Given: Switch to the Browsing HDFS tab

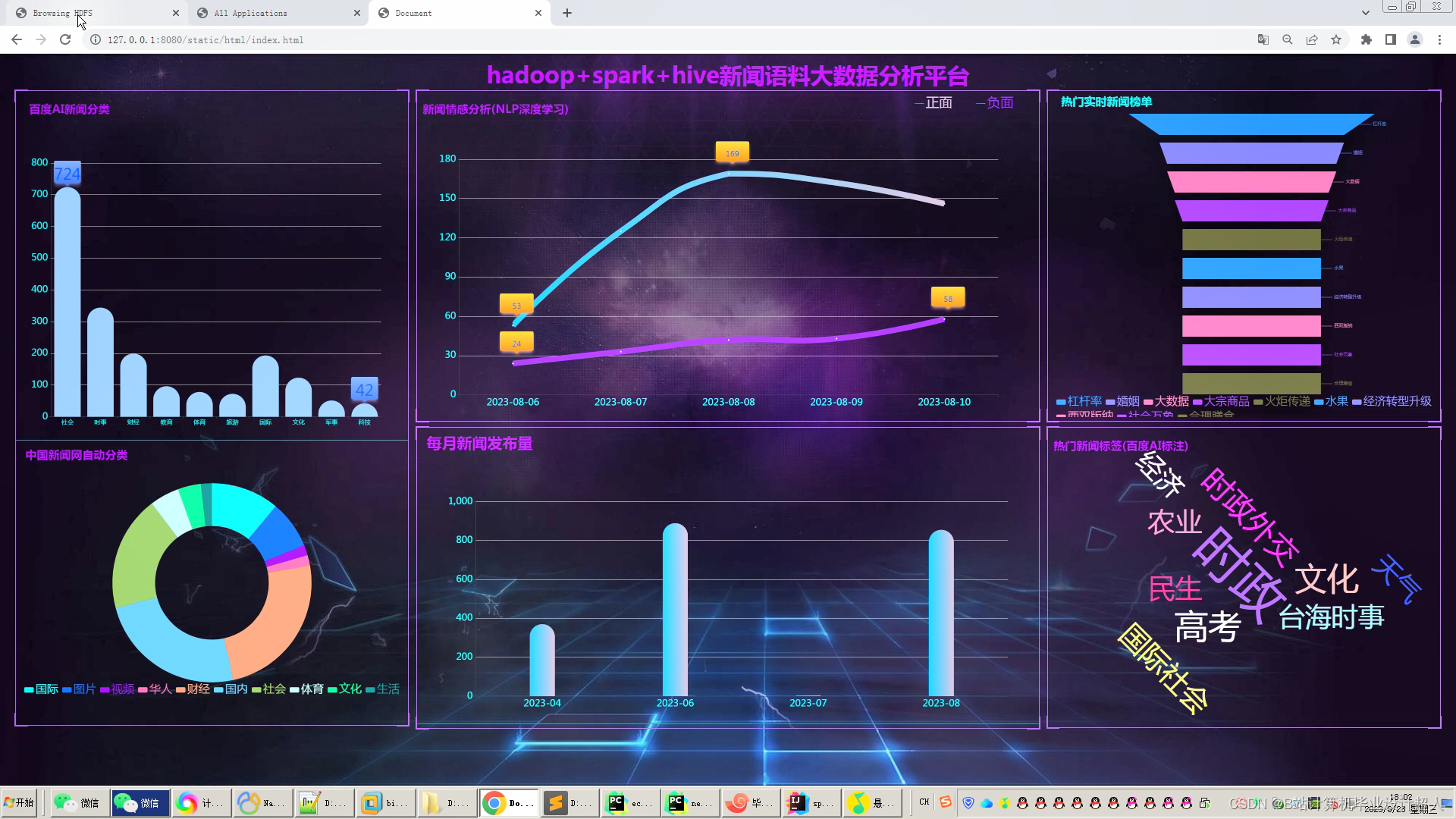Looking at the screenshot, I should [91, 13].
